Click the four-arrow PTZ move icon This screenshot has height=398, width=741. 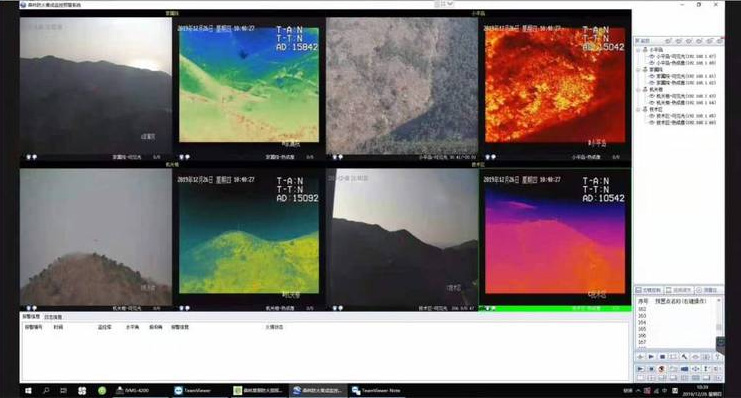tap(695, 369)
